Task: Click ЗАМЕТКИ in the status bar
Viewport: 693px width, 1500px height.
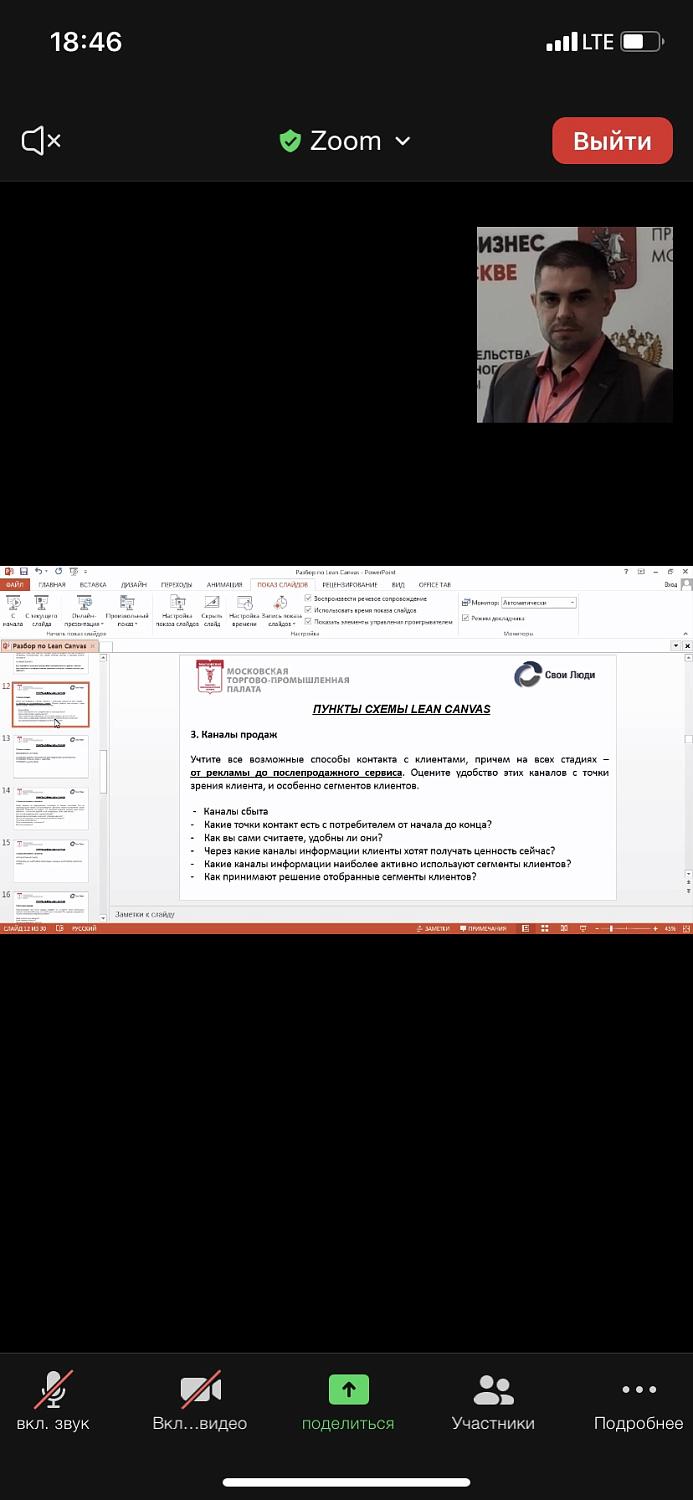Action: [x=434, y=929]
